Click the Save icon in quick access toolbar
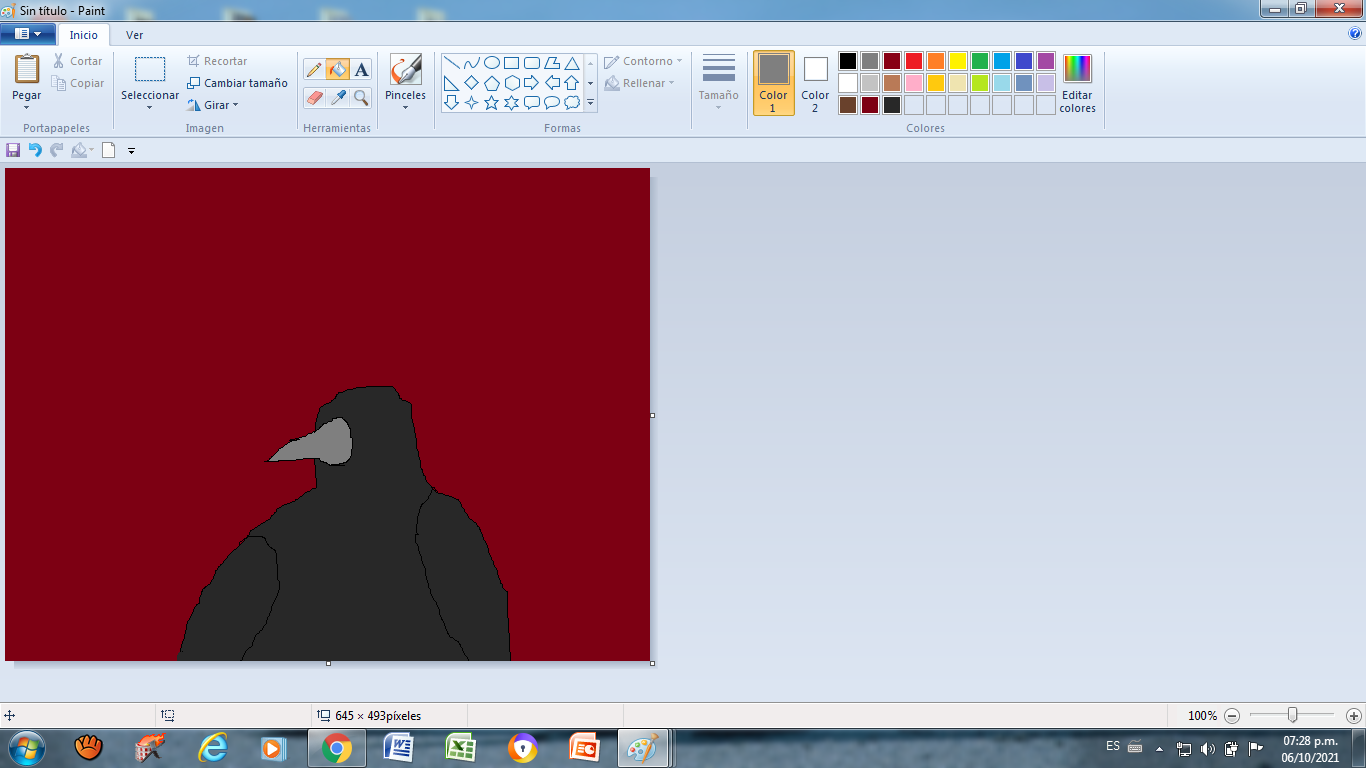This screenshot has height=768, width=1366. pos(13,150)
